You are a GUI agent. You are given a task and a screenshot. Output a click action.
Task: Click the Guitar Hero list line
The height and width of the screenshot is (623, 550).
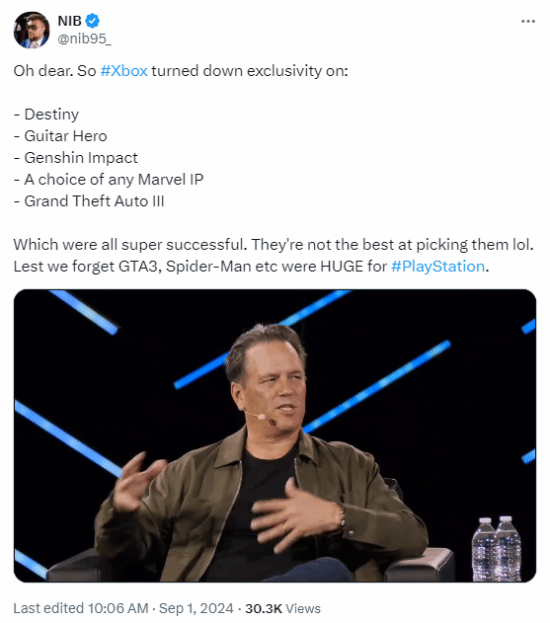(60, 136)
